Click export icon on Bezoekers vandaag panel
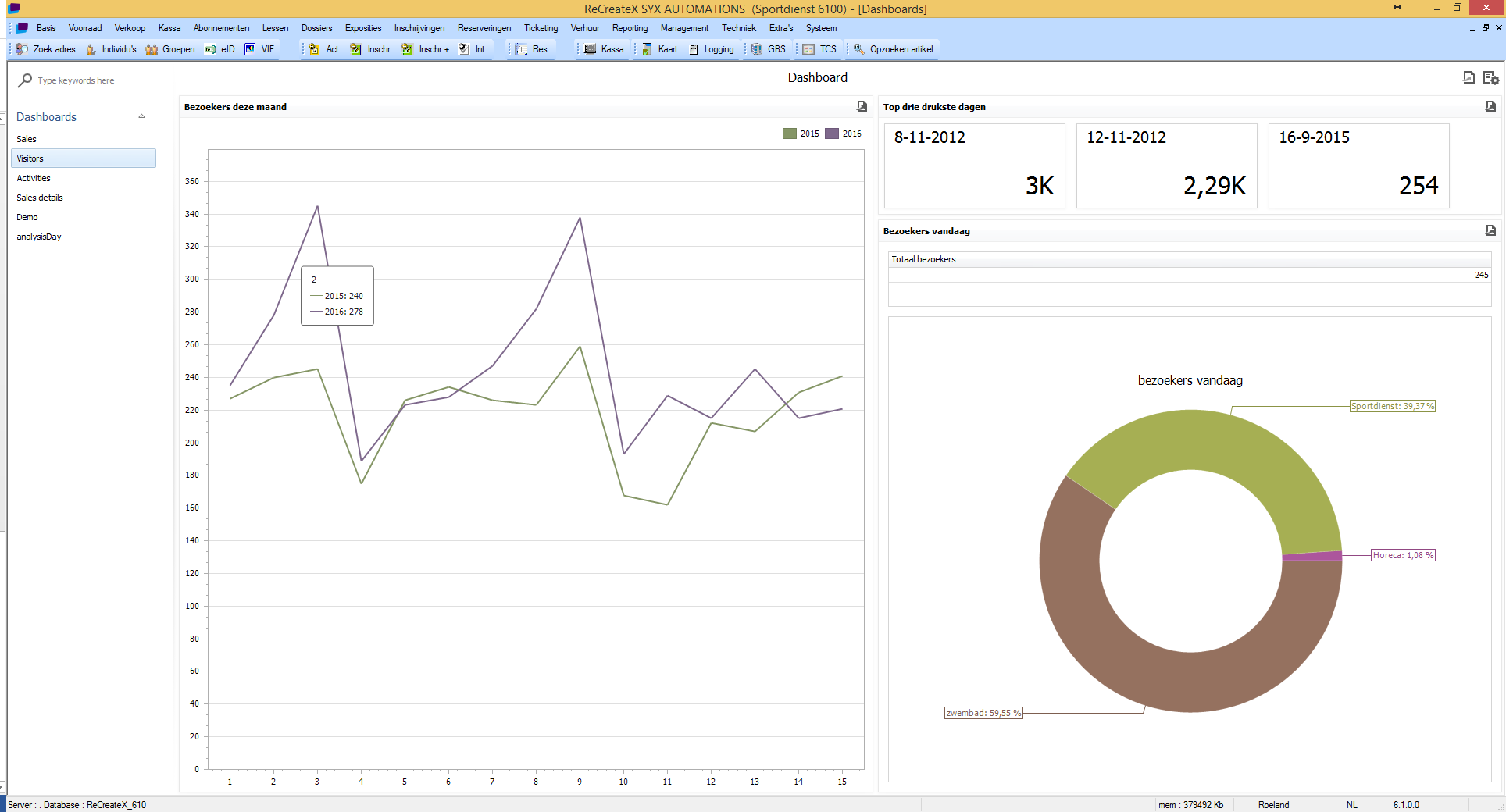 (x=1490, y=230)
